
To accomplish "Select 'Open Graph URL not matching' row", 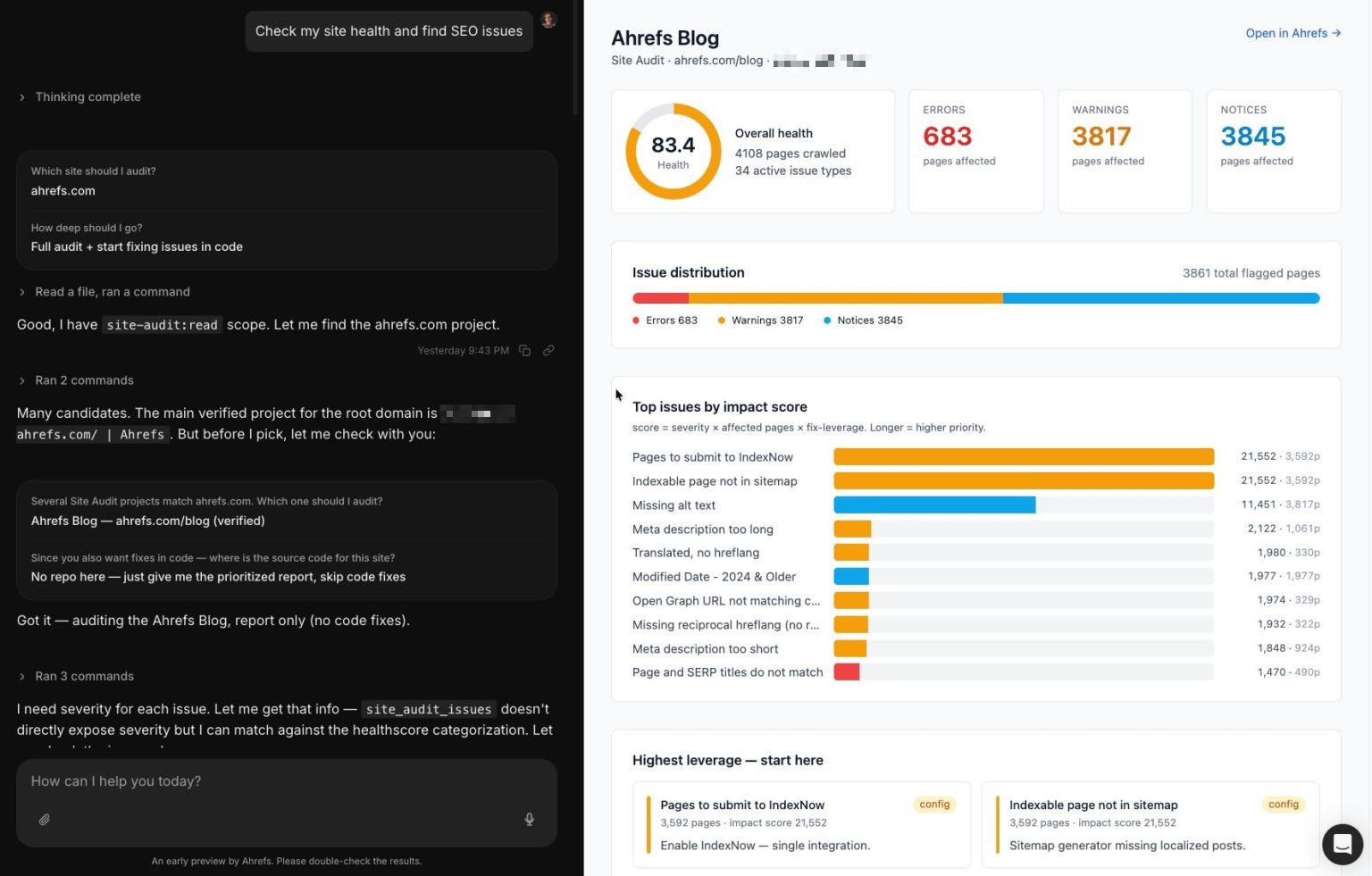I will tap(975, 601).
